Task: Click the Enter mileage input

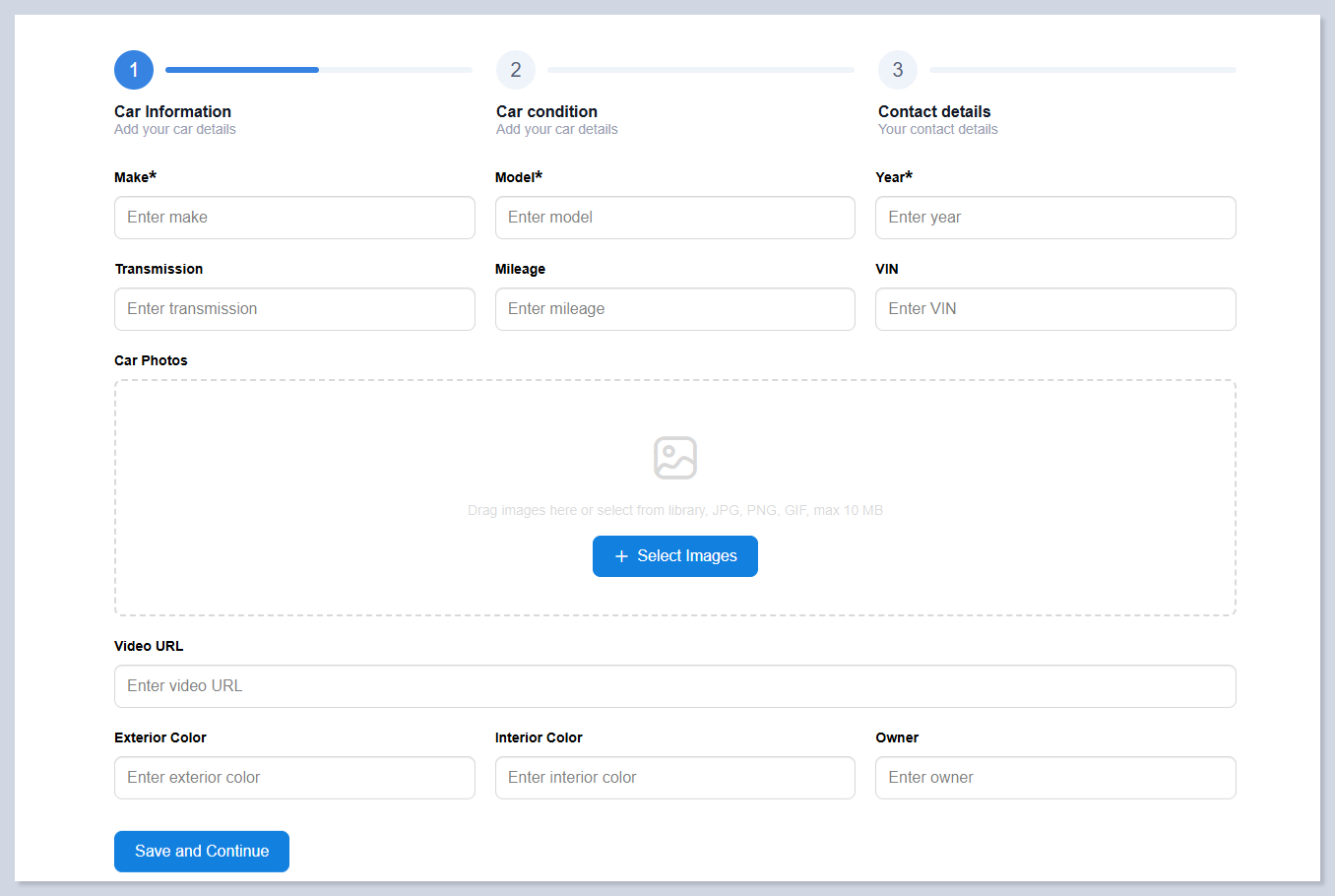Action: tap(674, 309)
